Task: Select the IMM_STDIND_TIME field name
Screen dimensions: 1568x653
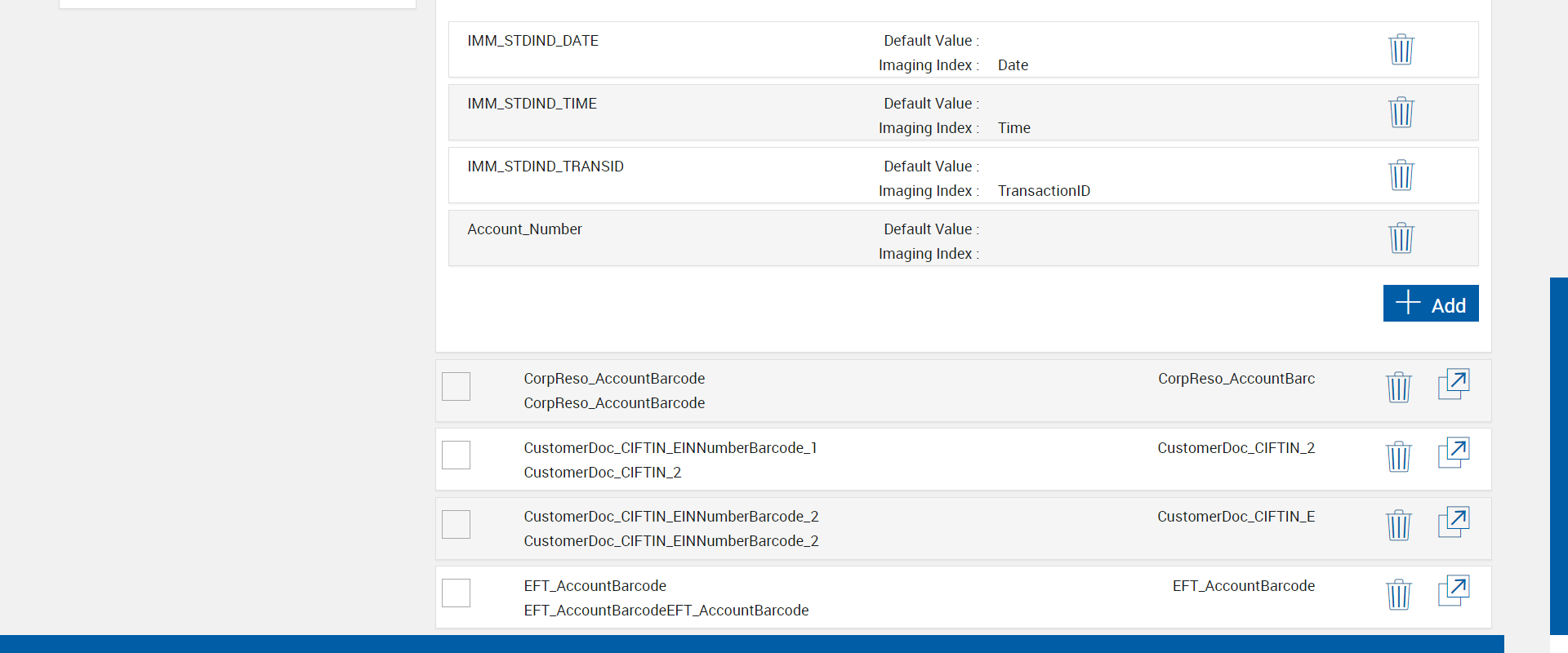Action: (x=532, y=104)
